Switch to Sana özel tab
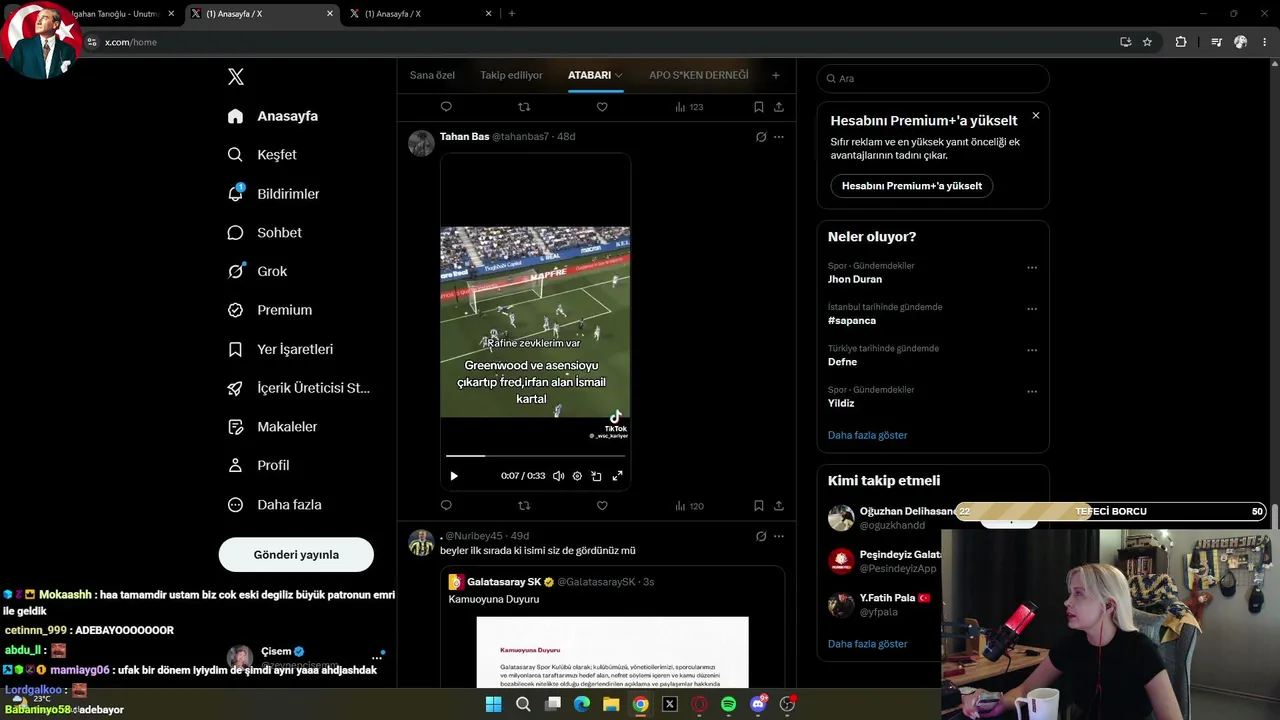Screen dimensions: 1280x720 point(432,75)
